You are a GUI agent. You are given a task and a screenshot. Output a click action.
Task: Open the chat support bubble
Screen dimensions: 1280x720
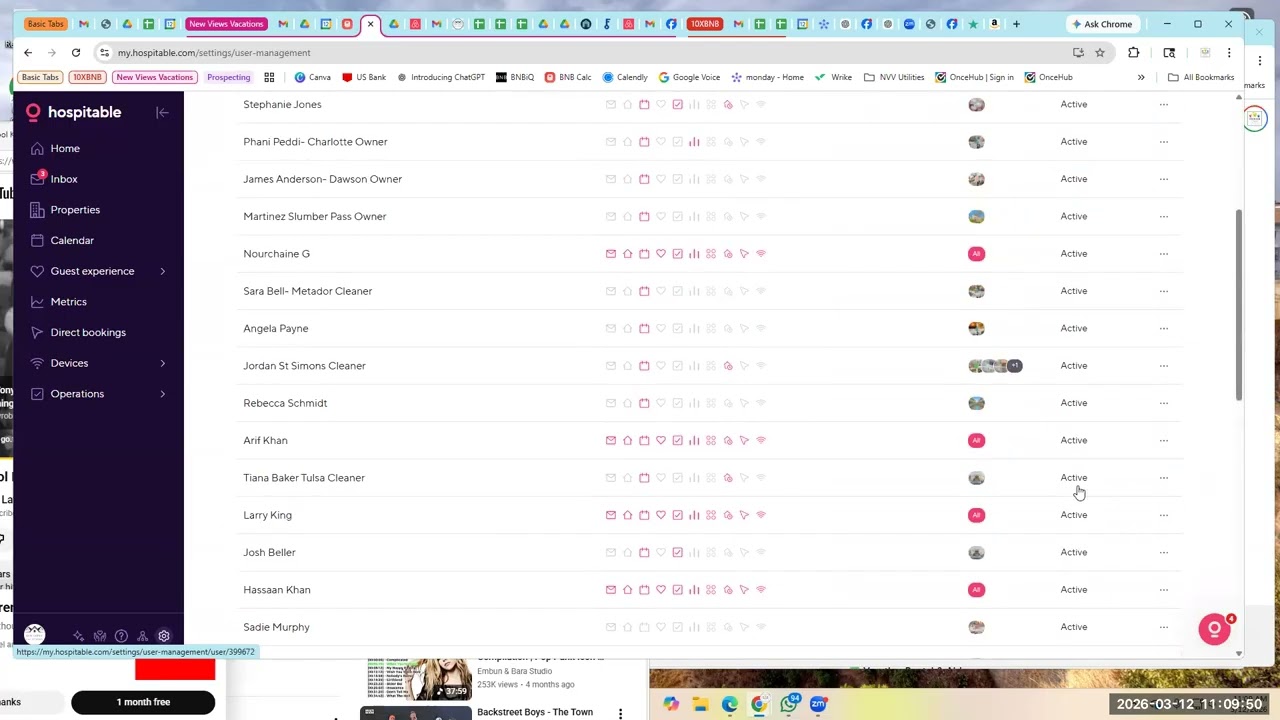[x=1214, y=629]
